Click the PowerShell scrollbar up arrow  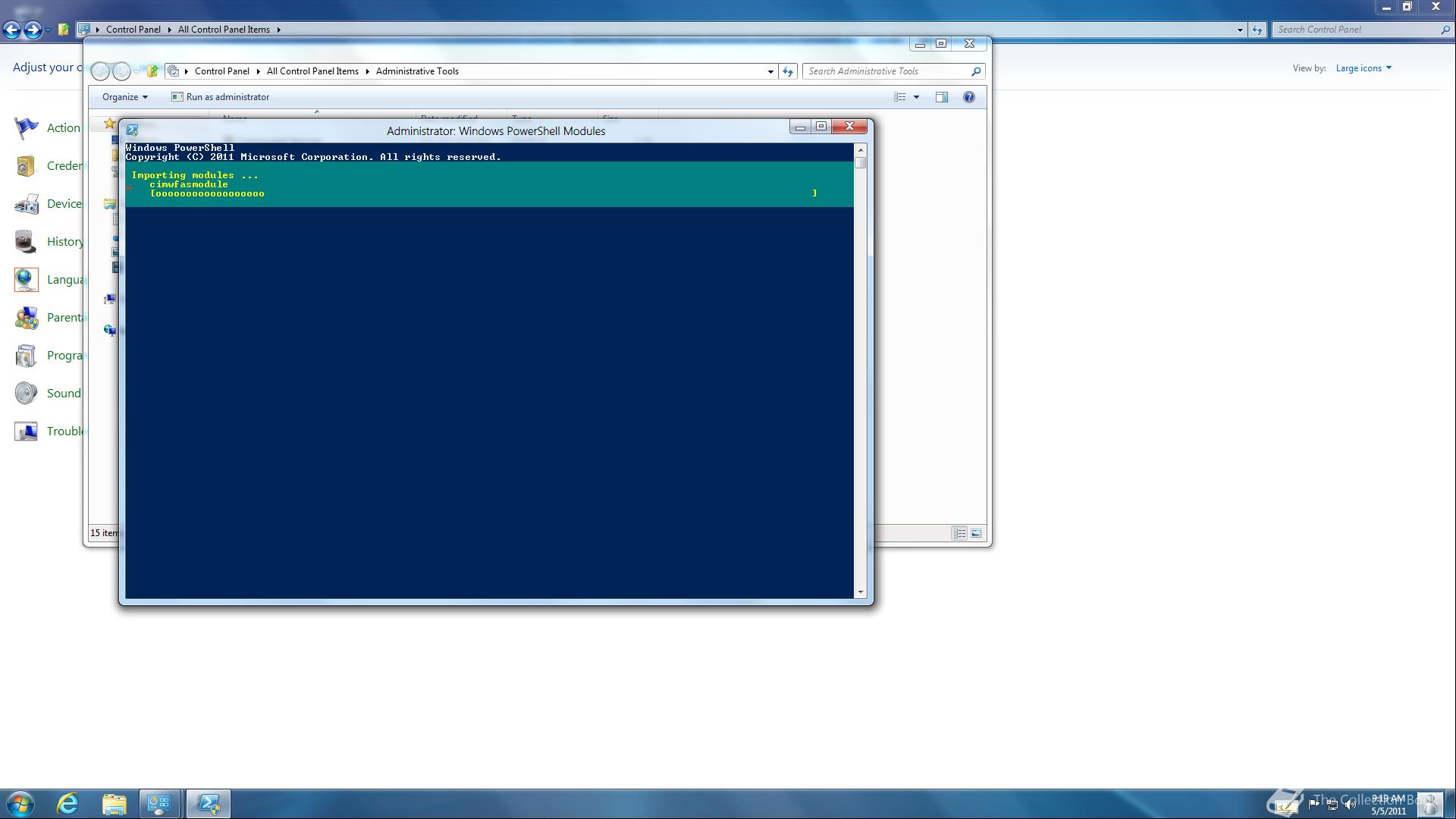coord(860,150)
